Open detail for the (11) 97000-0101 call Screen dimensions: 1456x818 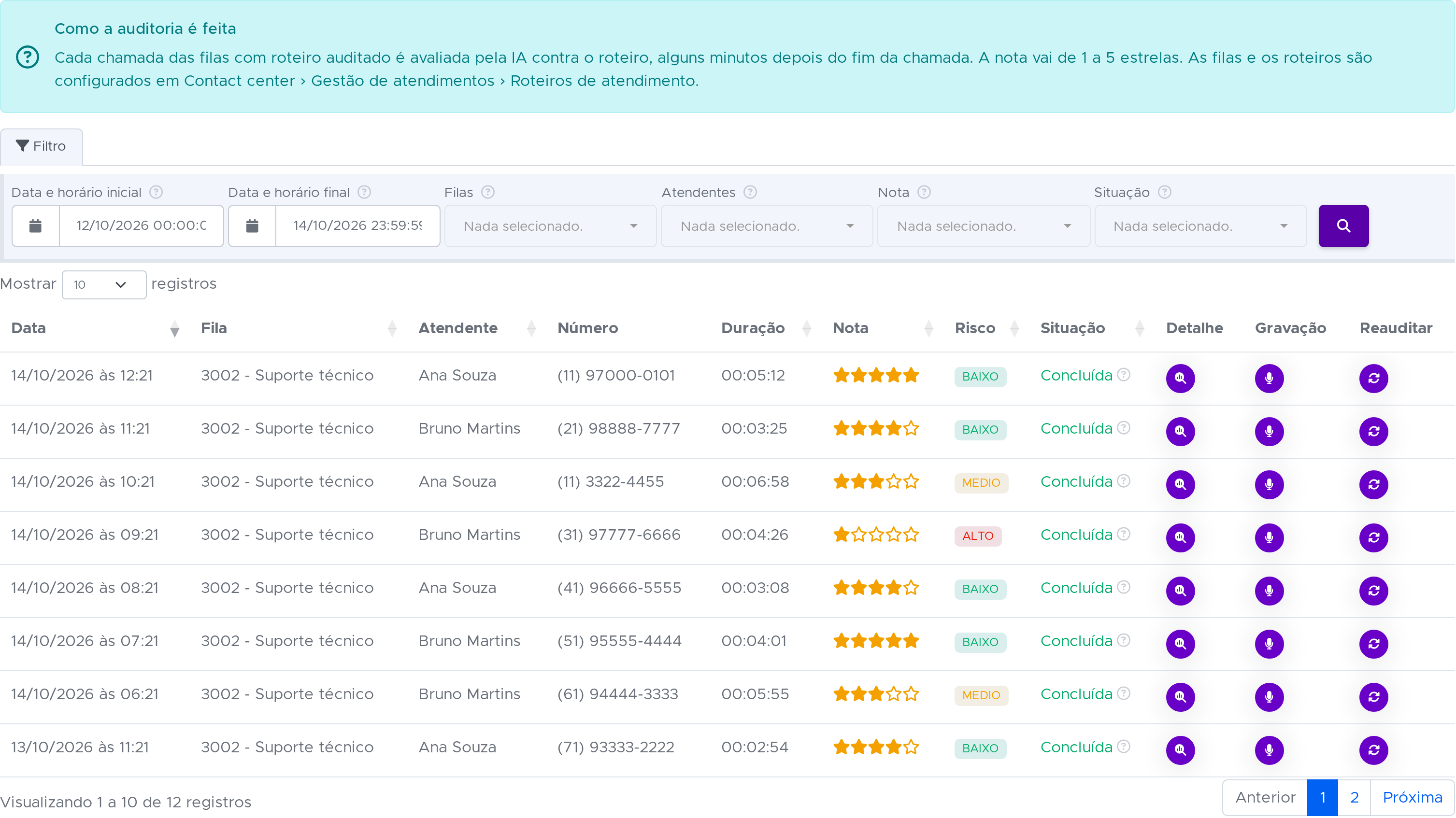[x=1180, y=378]
